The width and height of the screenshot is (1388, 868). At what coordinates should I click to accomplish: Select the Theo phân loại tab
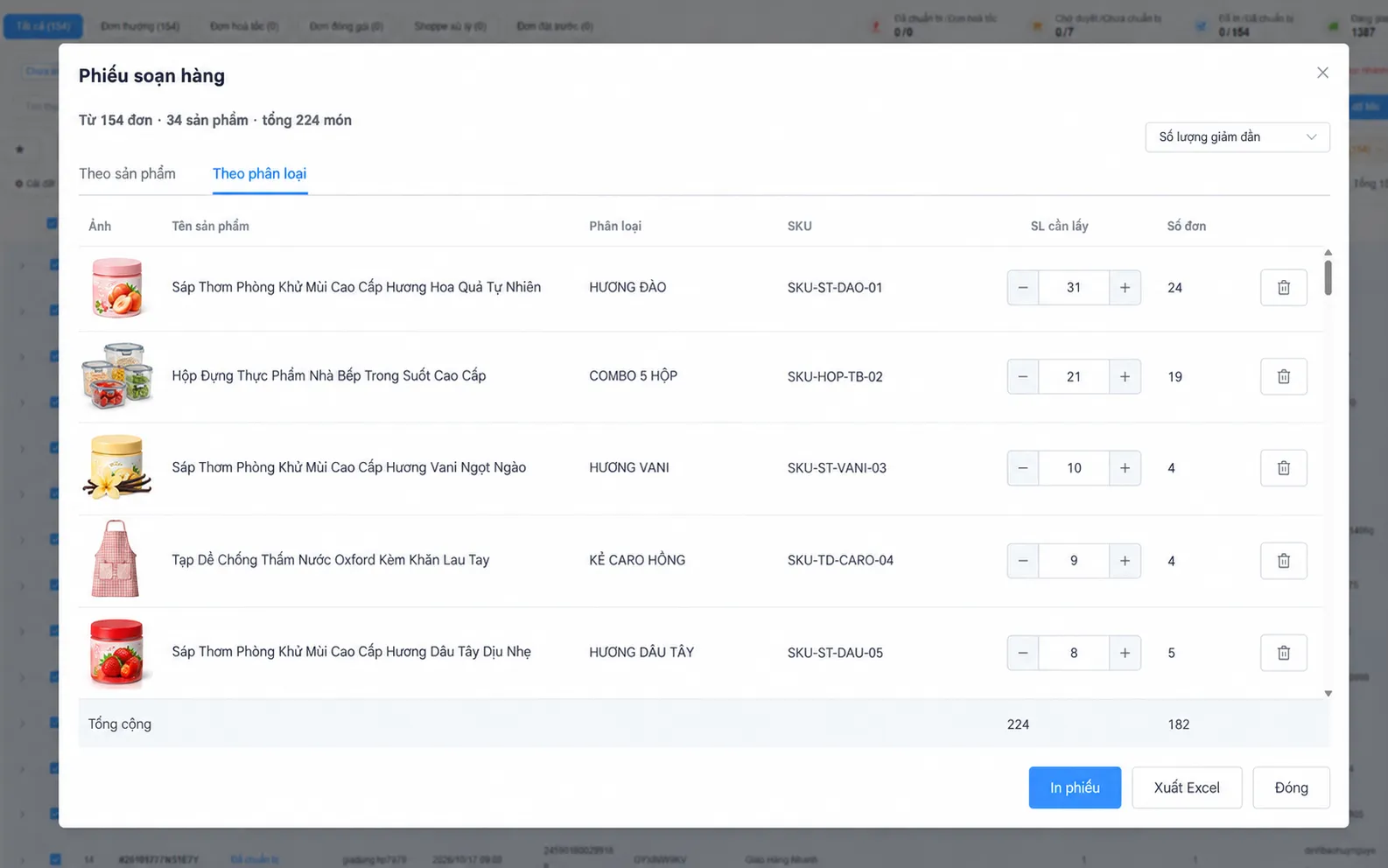click(259, 173)
